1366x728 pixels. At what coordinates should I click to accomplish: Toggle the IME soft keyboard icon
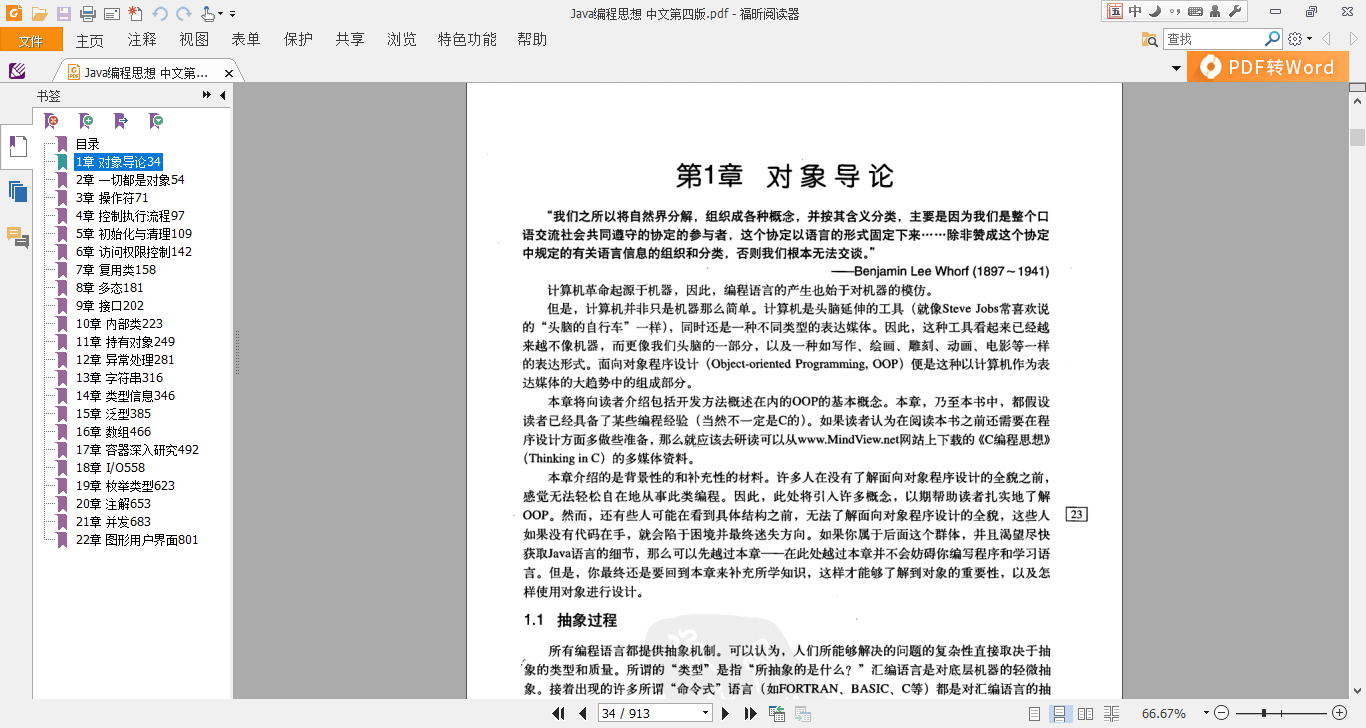[1194, 12]
